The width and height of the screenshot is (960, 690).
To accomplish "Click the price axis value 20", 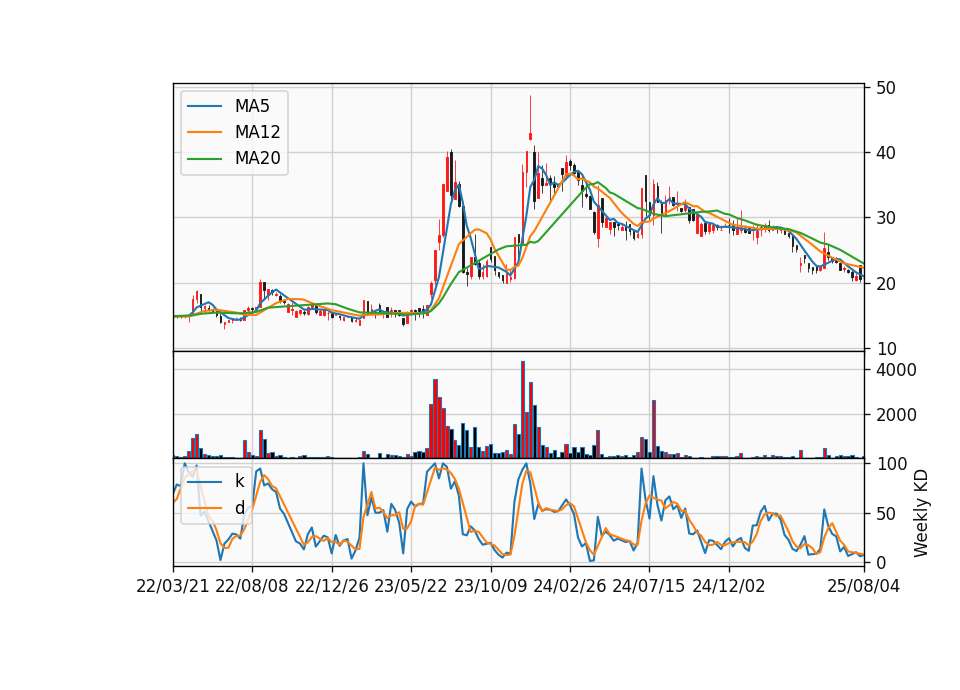I will click(885, 283).
